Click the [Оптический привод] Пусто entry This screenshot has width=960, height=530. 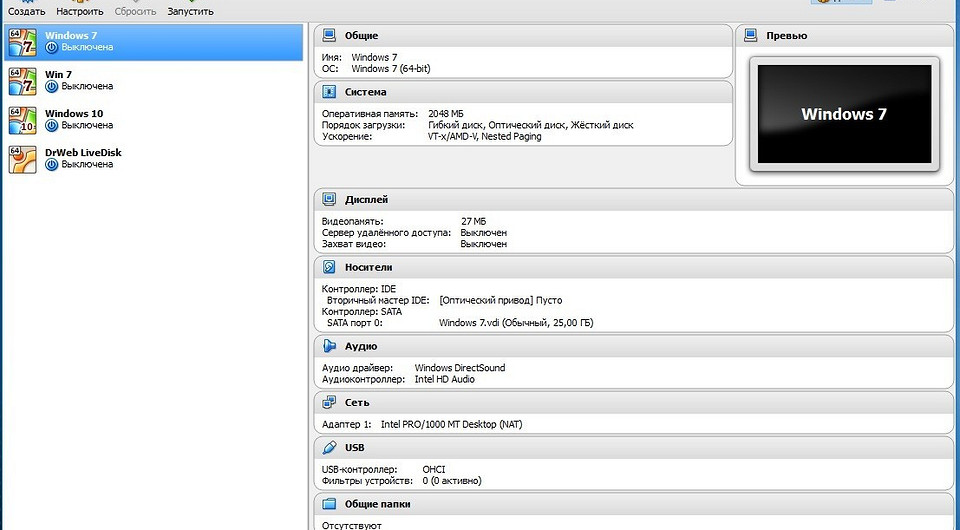[500, 300]
